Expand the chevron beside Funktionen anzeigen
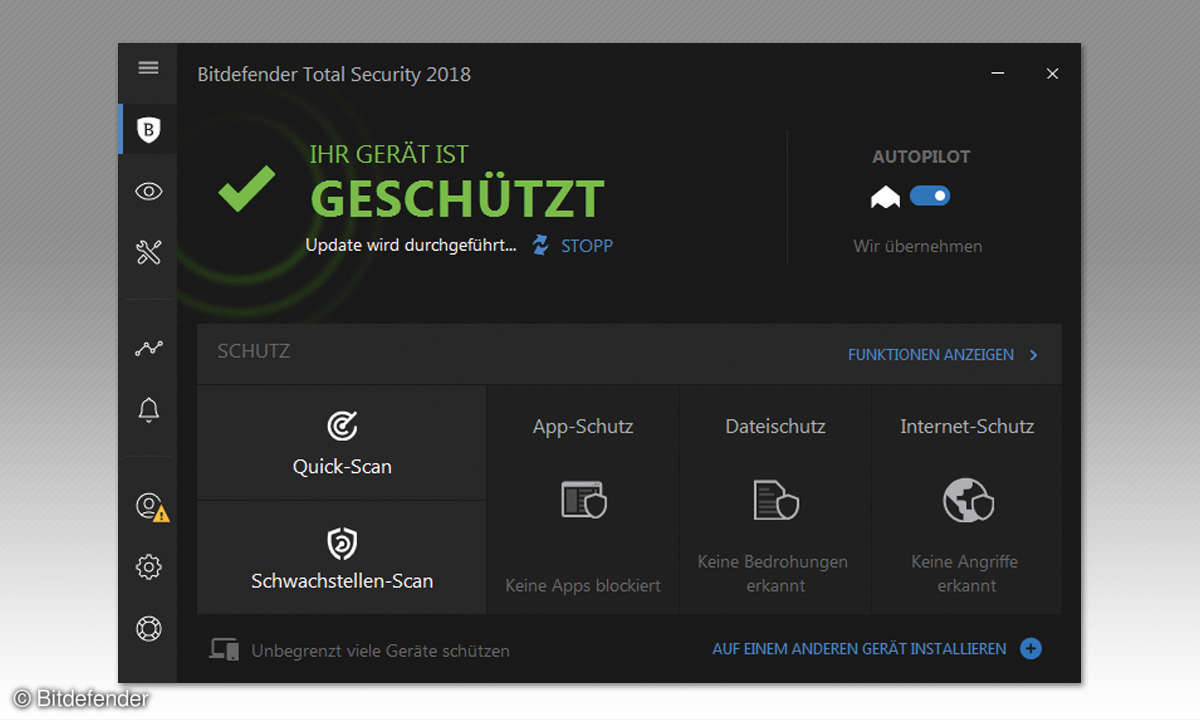This screenshot has width=1200, height=720. 1034,355
